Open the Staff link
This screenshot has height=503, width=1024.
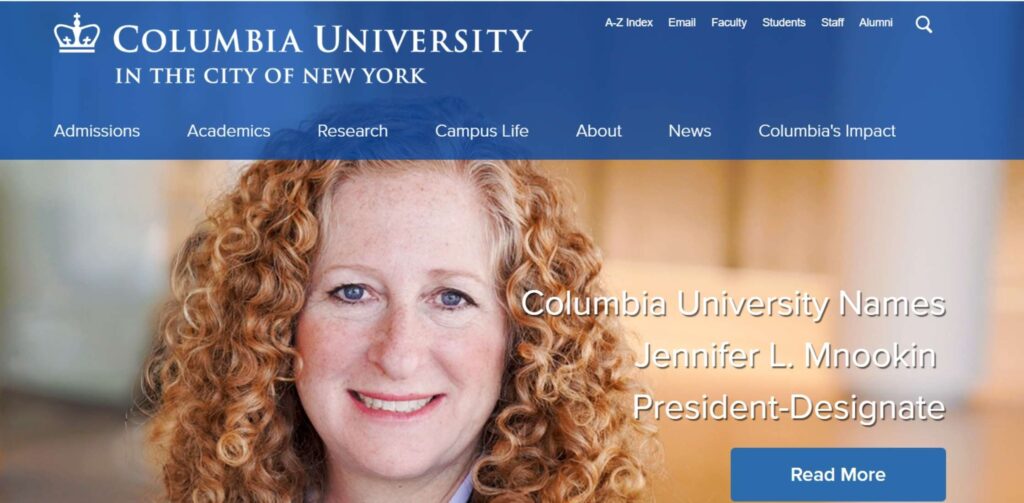pyautogui.click(x=832, y=22)
